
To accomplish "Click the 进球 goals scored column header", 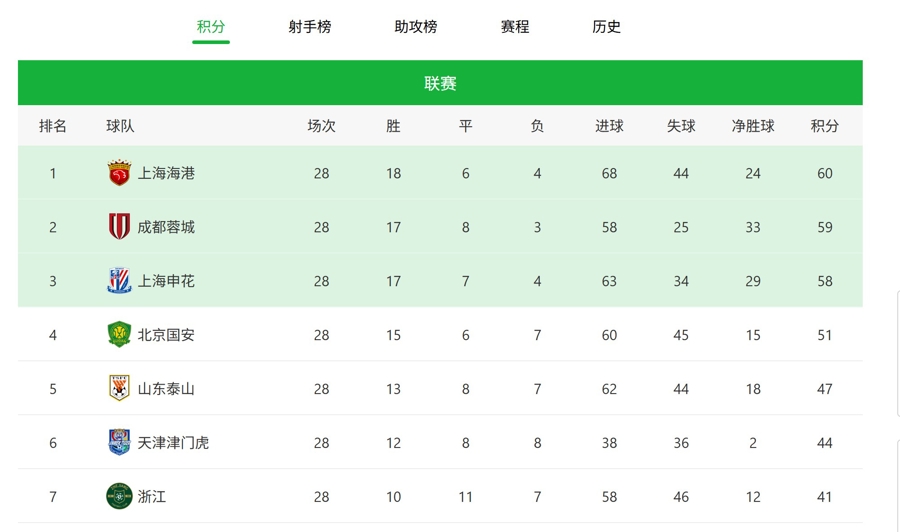I will [x=609, y=126].
